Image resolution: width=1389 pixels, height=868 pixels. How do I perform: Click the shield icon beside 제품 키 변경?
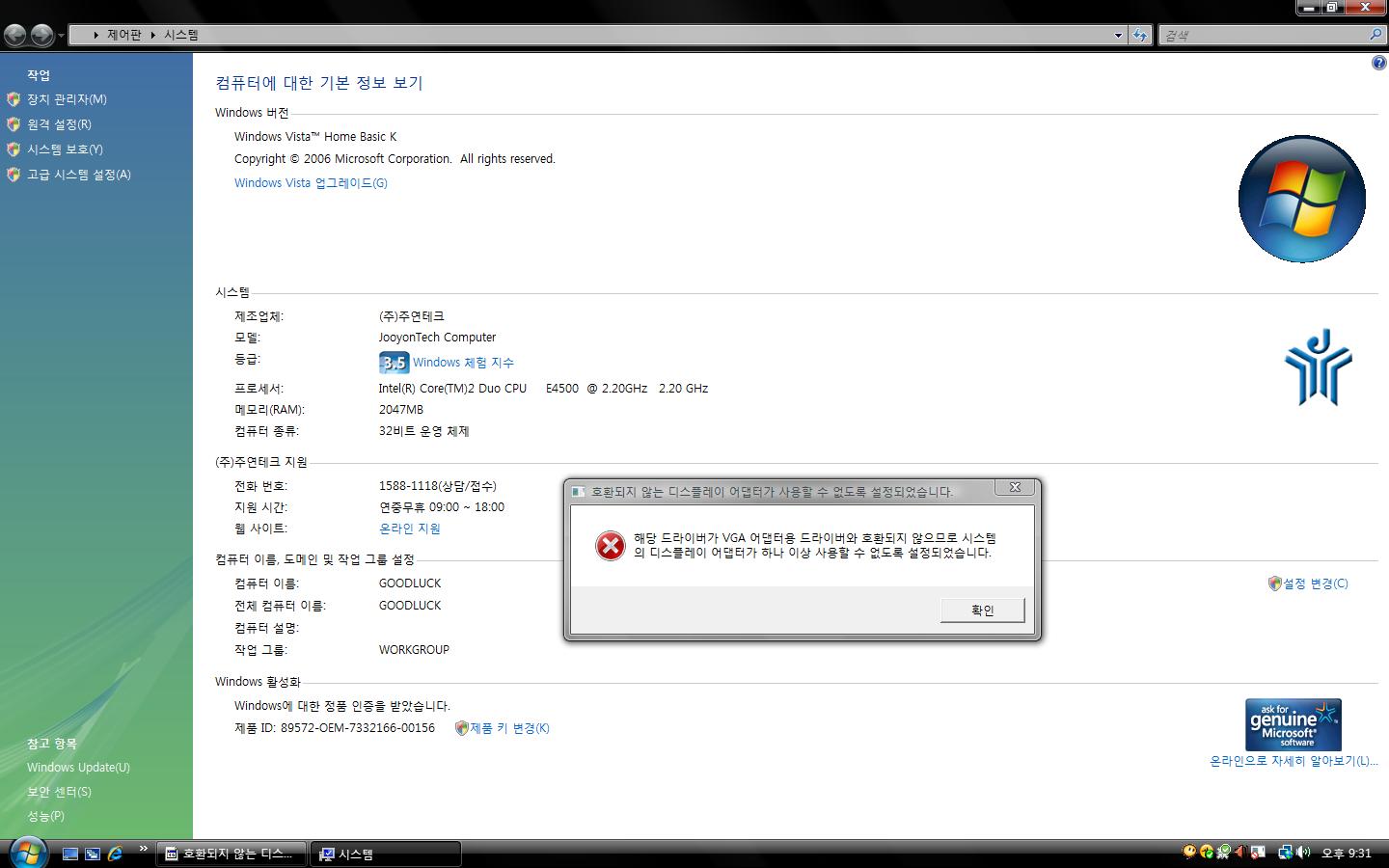coord(461,728)
